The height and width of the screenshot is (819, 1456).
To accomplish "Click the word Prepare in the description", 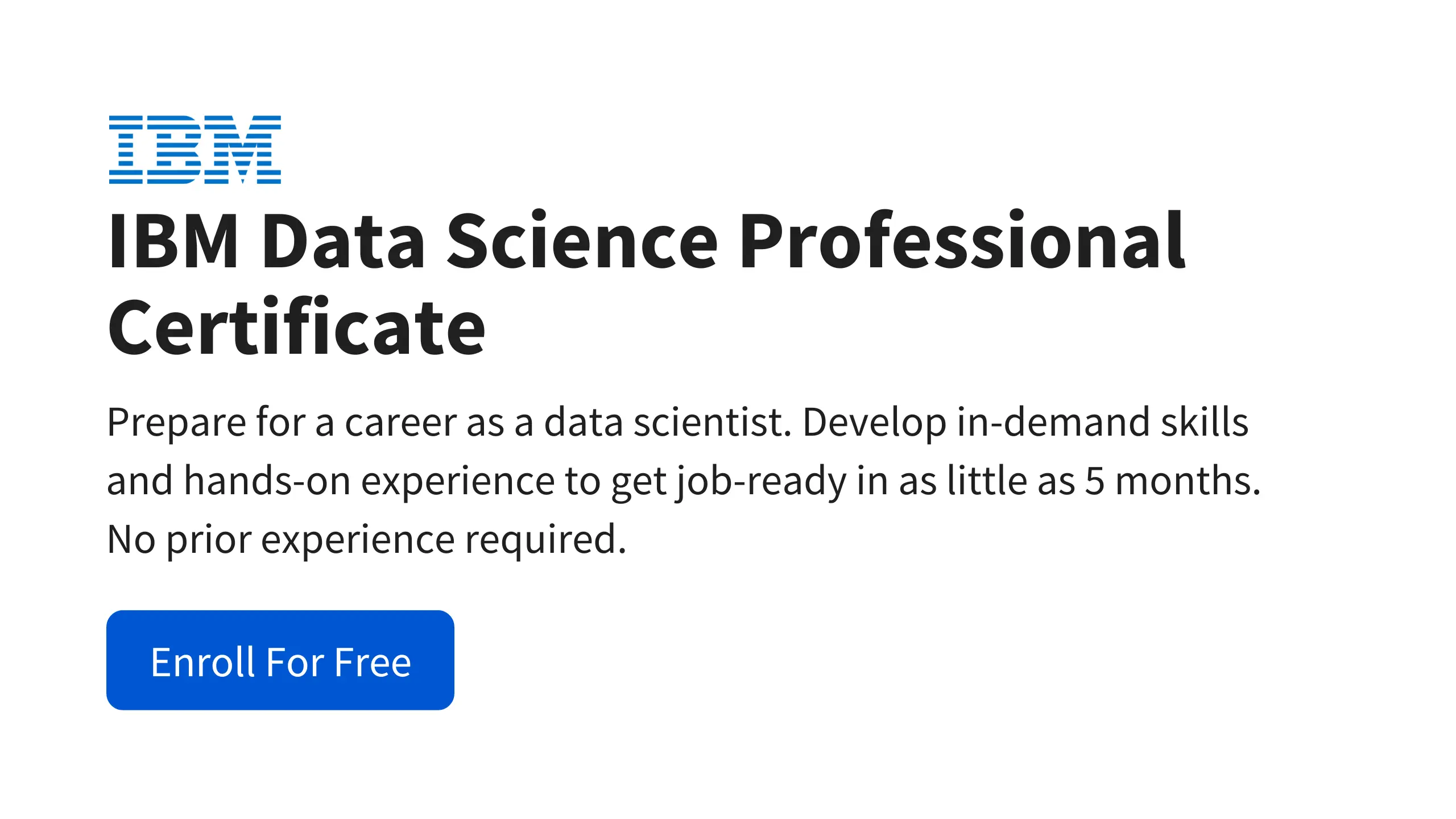I will pos(176,423).
